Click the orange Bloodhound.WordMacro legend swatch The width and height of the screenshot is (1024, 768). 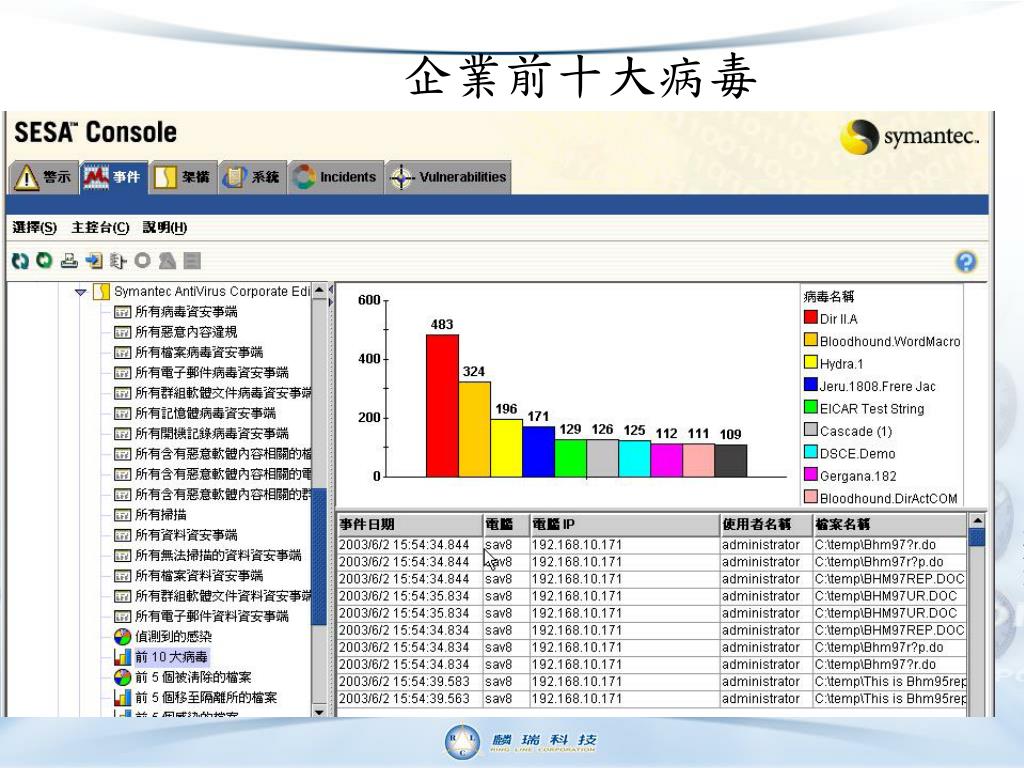(810, 340)
